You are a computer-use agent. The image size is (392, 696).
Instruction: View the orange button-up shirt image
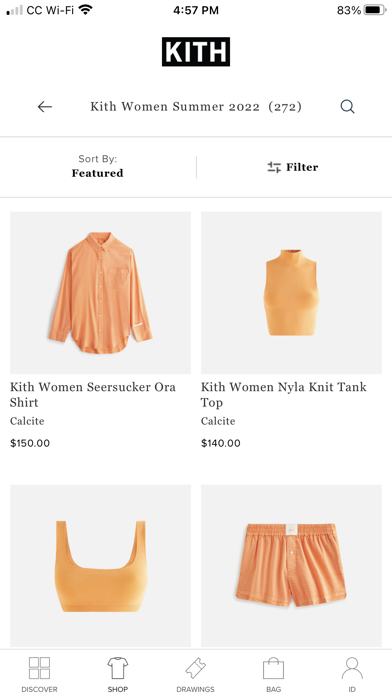coord(100,293)
